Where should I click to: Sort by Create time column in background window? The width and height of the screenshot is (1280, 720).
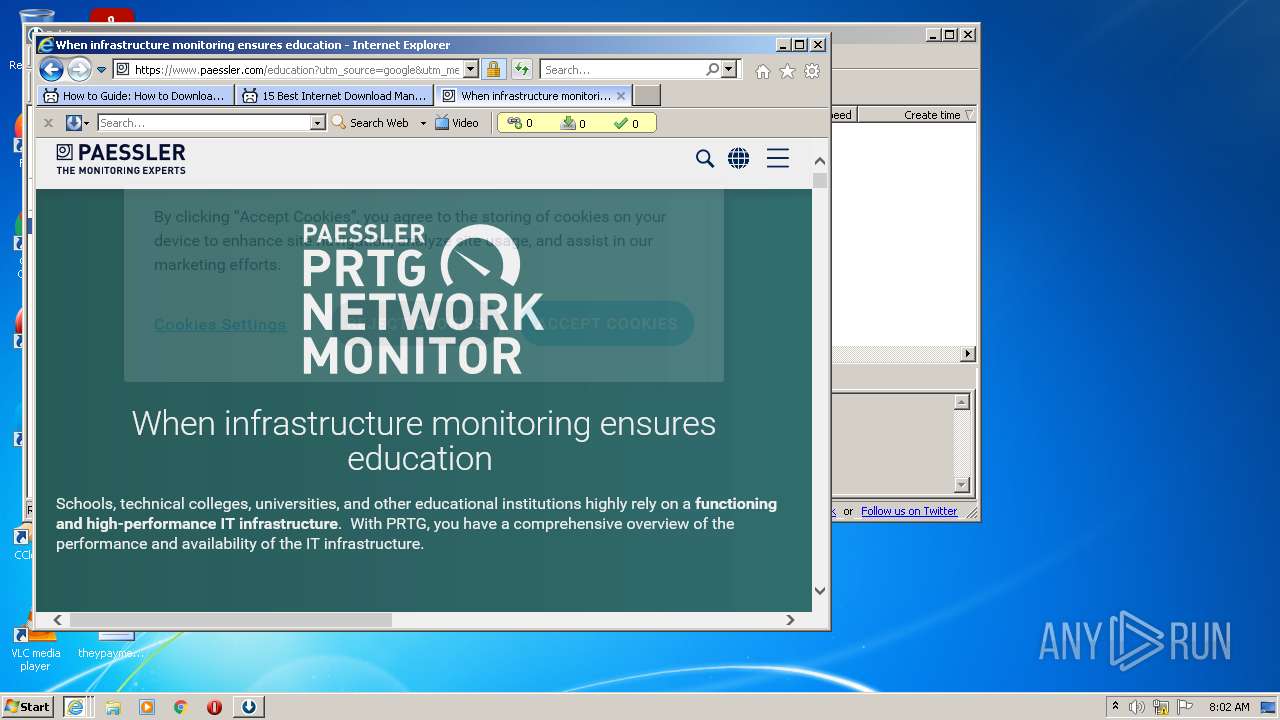[x=916, y=115]
